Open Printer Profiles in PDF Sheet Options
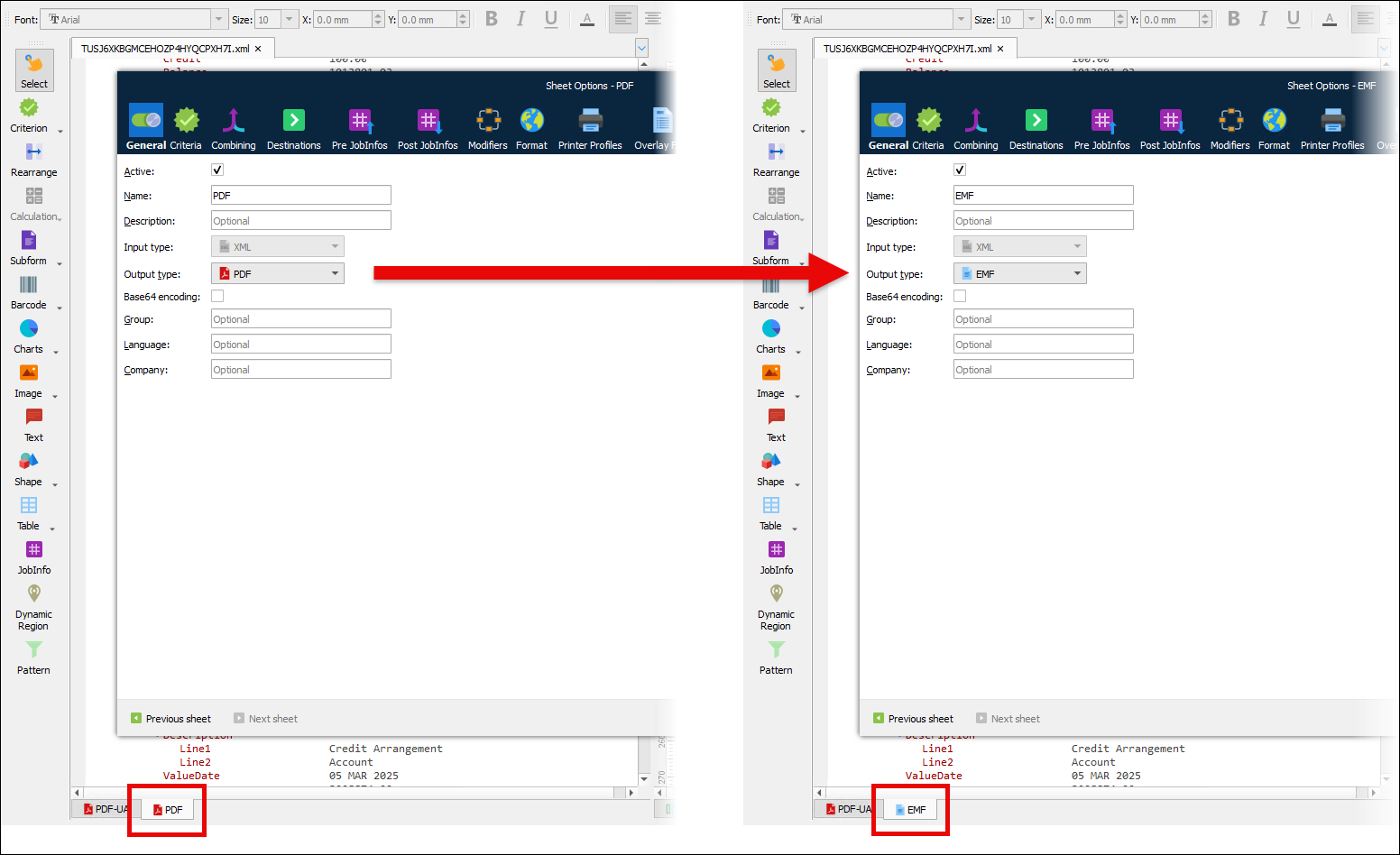Viewport: 1400px width, 855px height. click(590, 127)
